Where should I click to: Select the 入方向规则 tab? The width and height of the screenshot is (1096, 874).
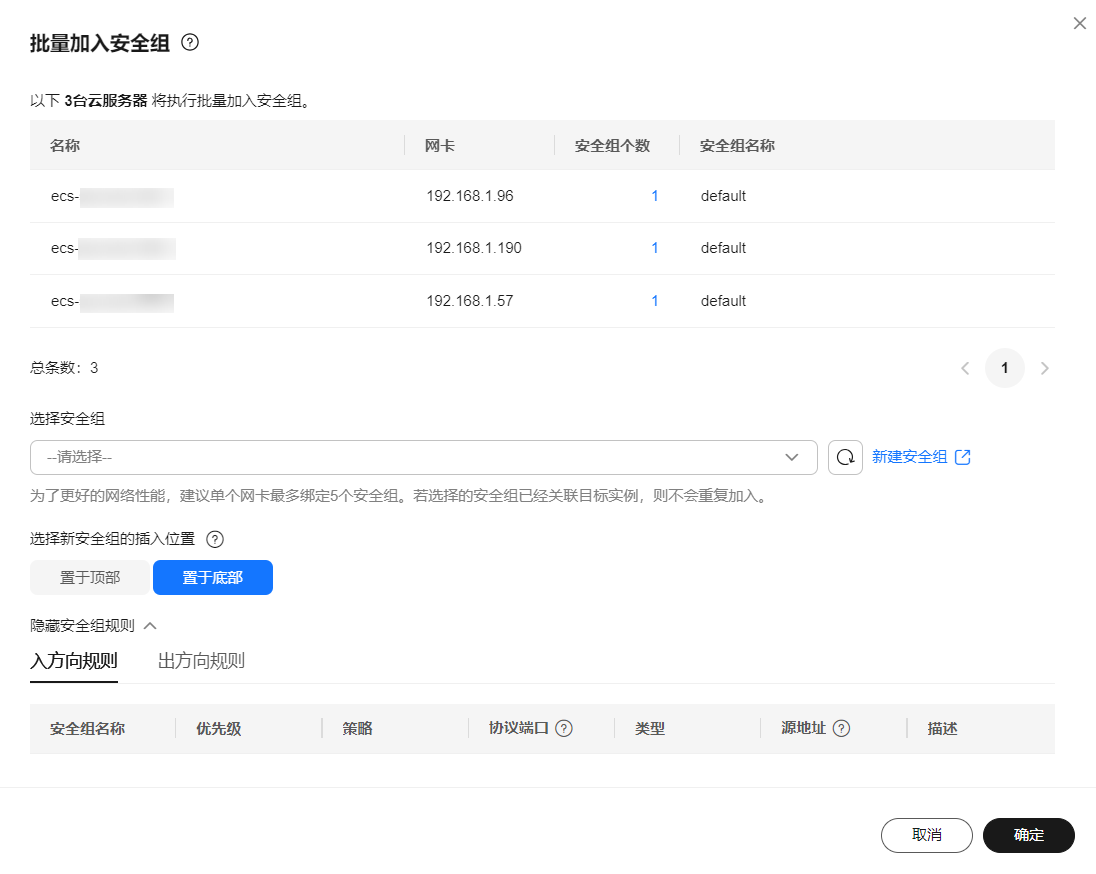74,661
